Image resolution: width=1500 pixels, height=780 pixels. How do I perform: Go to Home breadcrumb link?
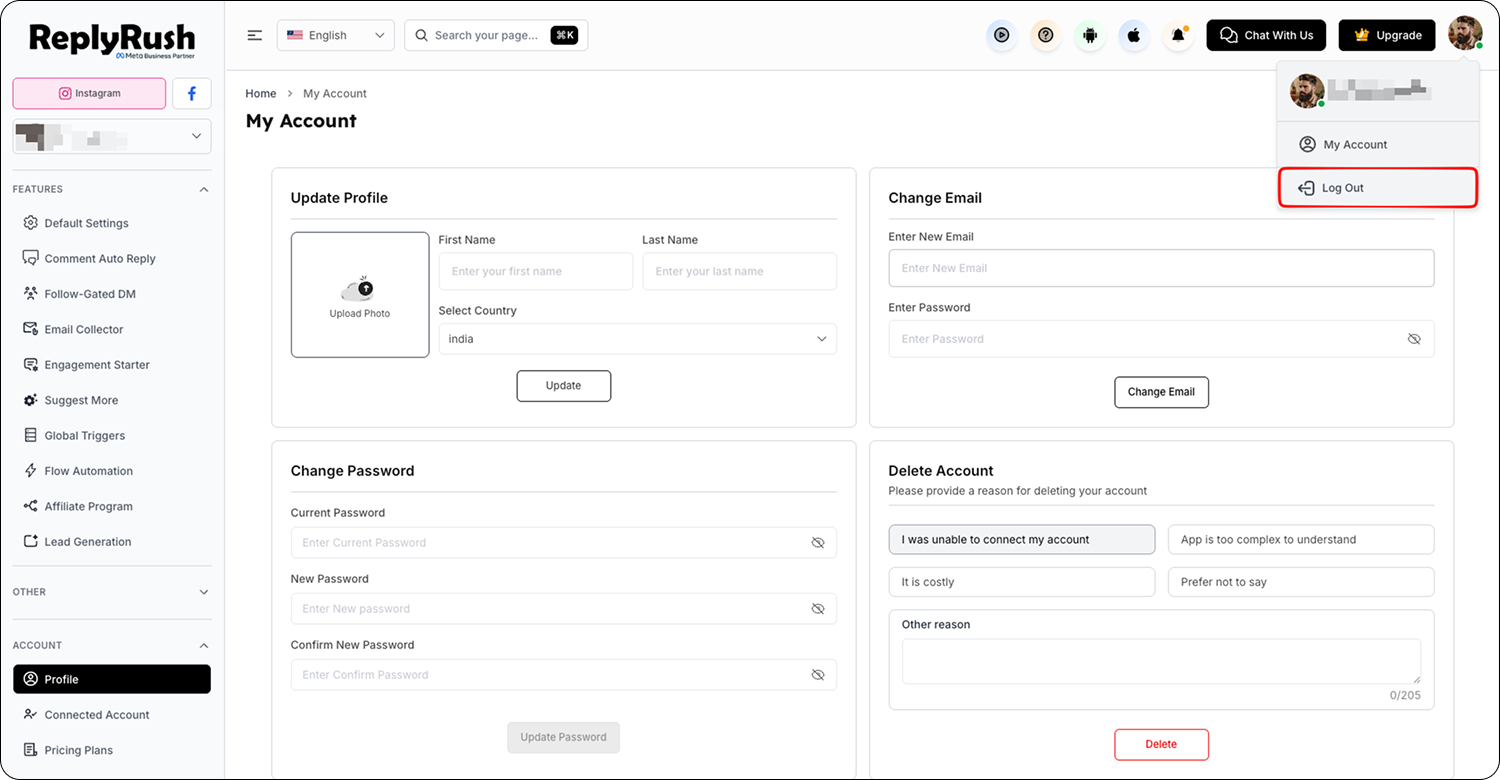click(x=261, y=94)
